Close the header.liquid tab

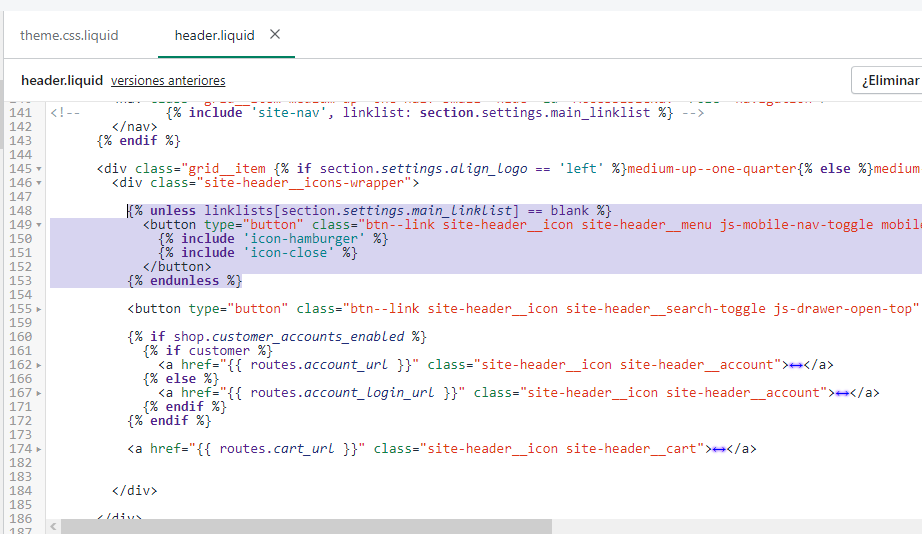coord(275,35)
